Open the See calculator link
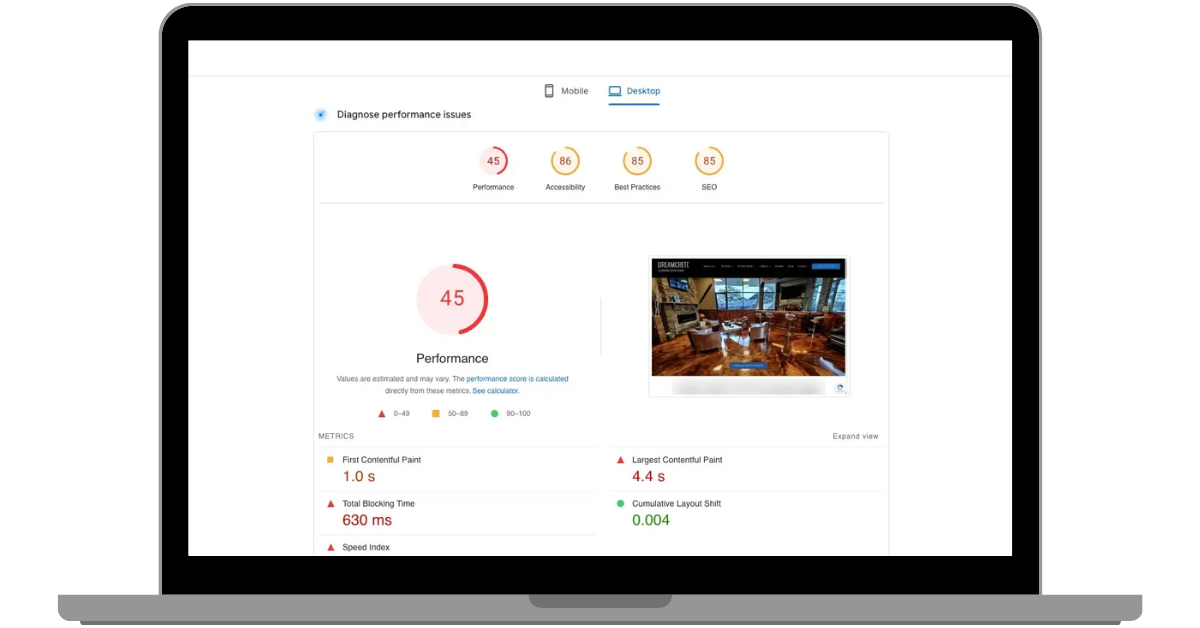Screen dimensions: 1200x628 (x=496, y=391)
